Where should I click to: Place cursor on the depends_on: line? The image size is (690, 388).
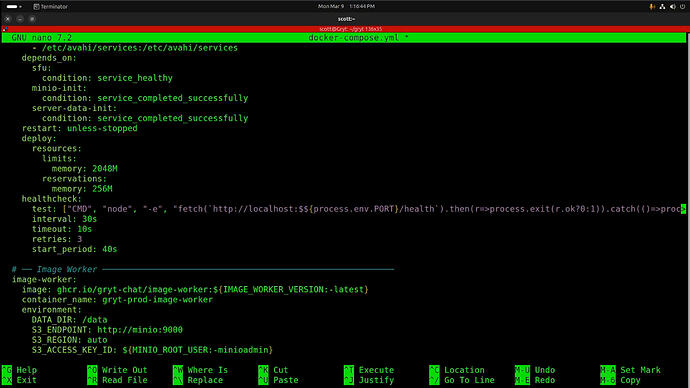49,58
